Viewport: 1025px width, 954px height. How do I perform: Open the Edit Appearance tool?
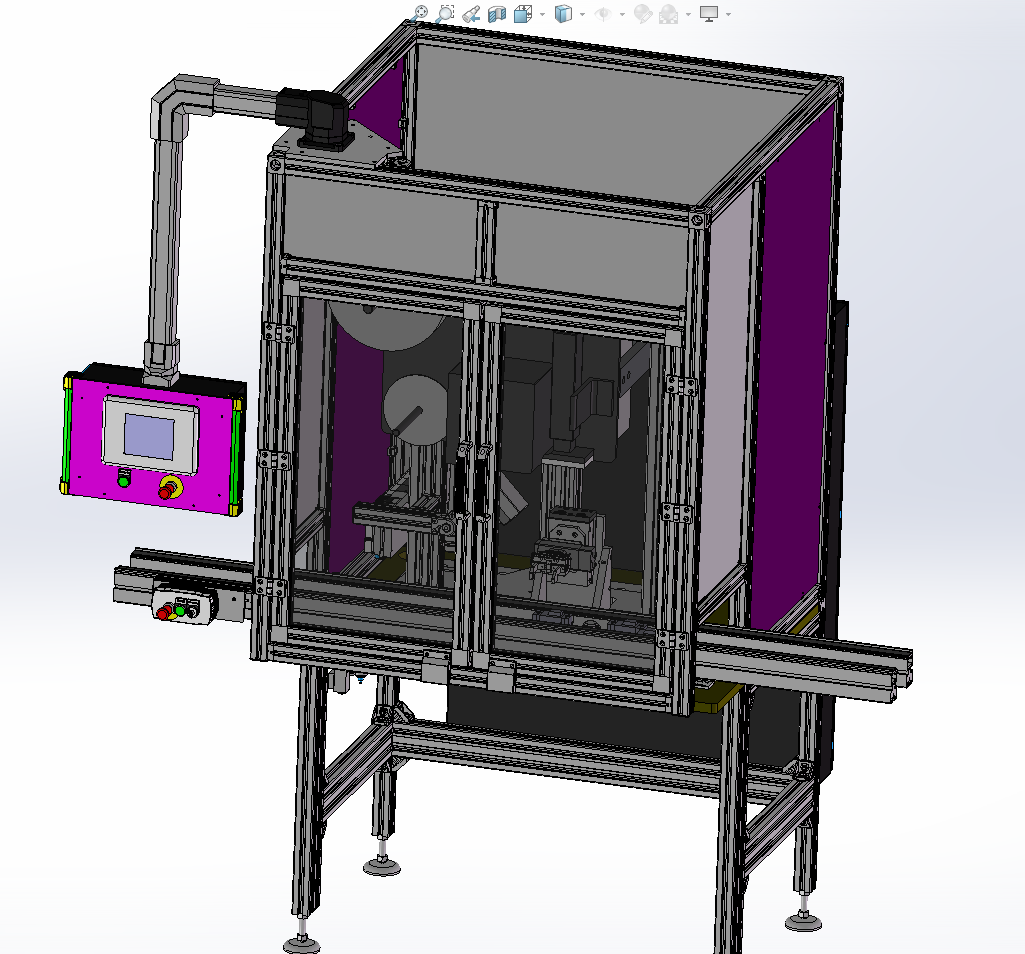pyautogui.click(x=643, y=14)
